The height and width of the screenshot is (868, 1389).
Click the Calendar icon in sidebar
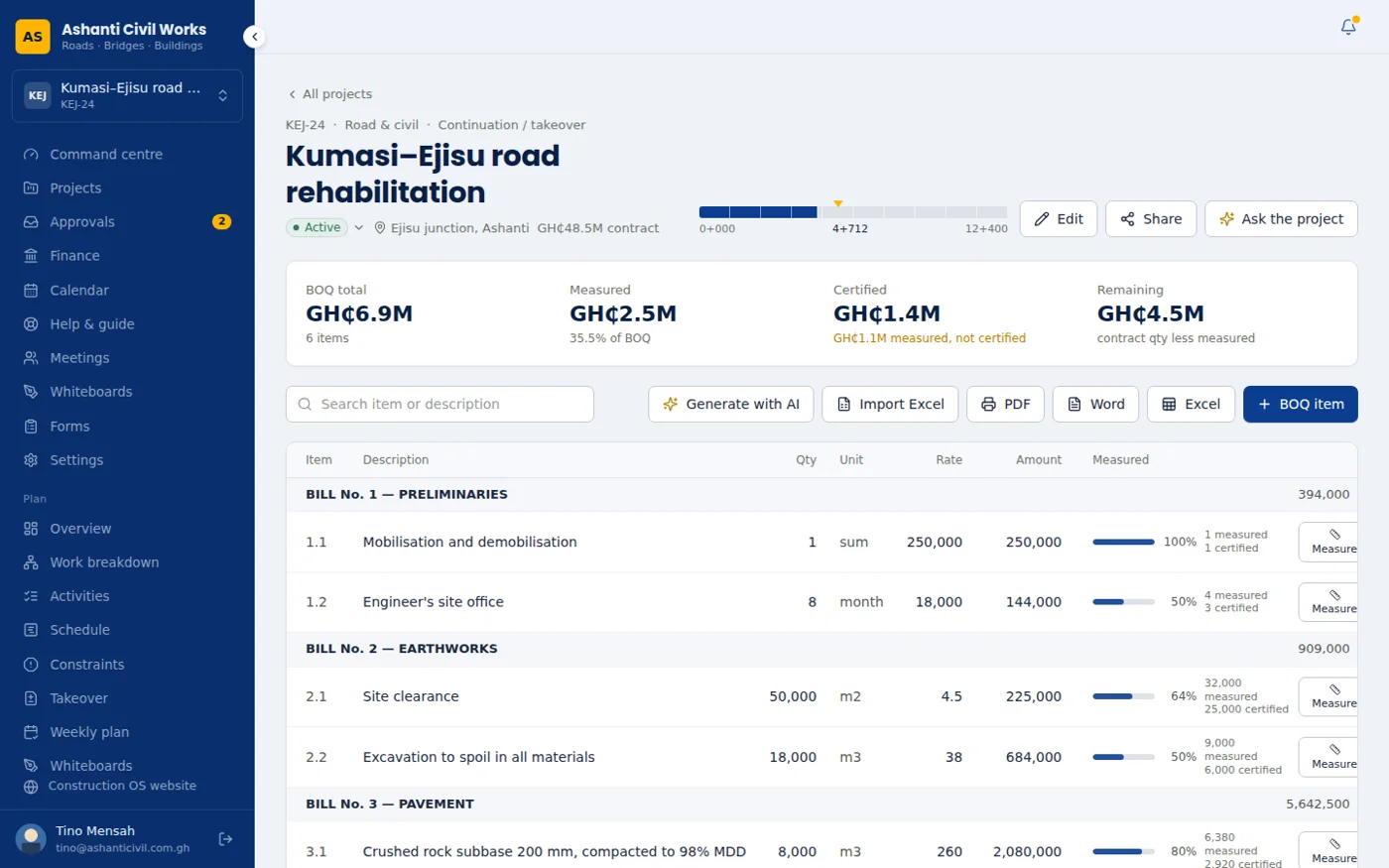pos(31,291)
